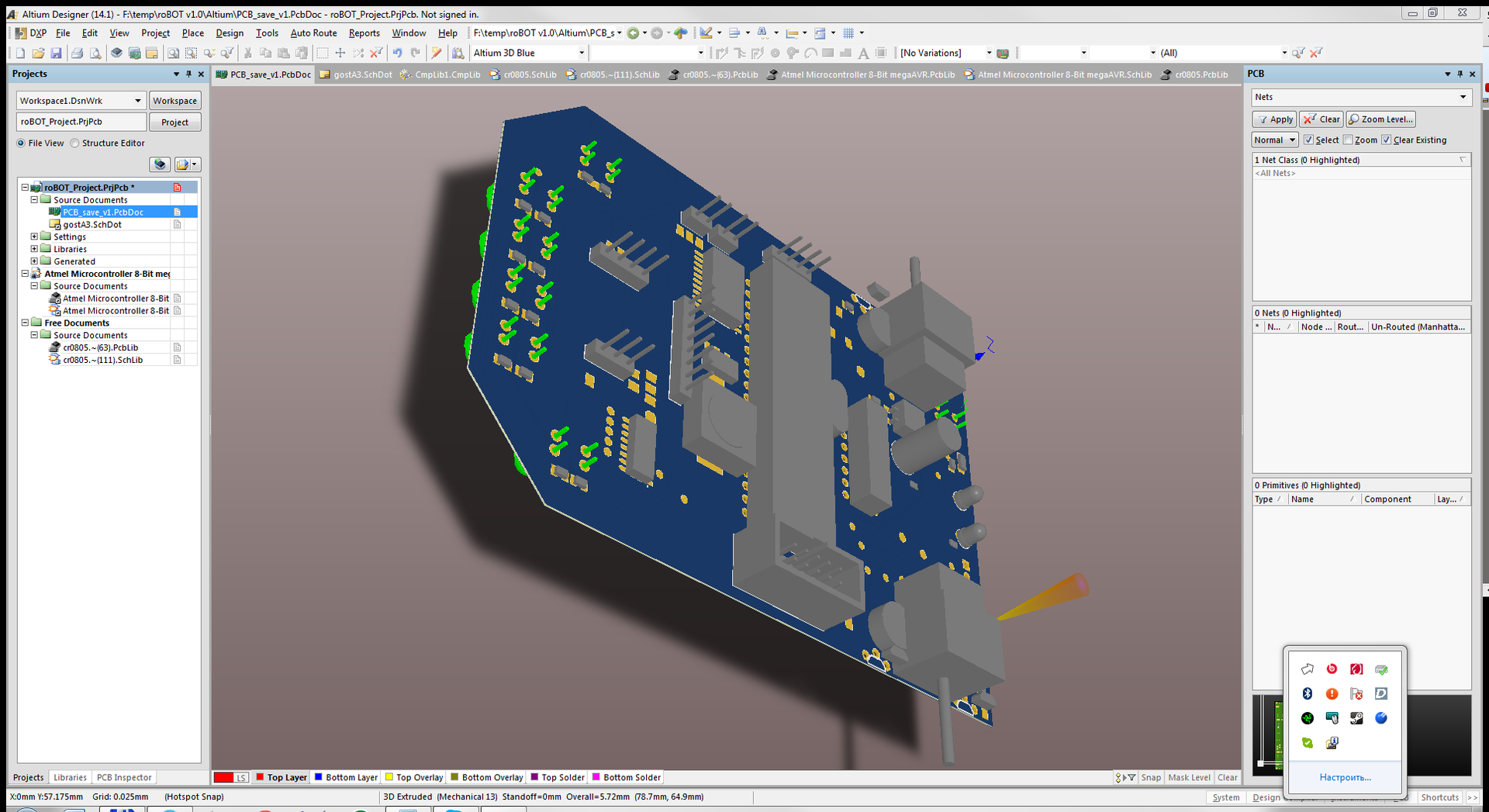Click the Apply button in PCB panel
Screen dimensions: 1489x812
[x=1274, y=119]
